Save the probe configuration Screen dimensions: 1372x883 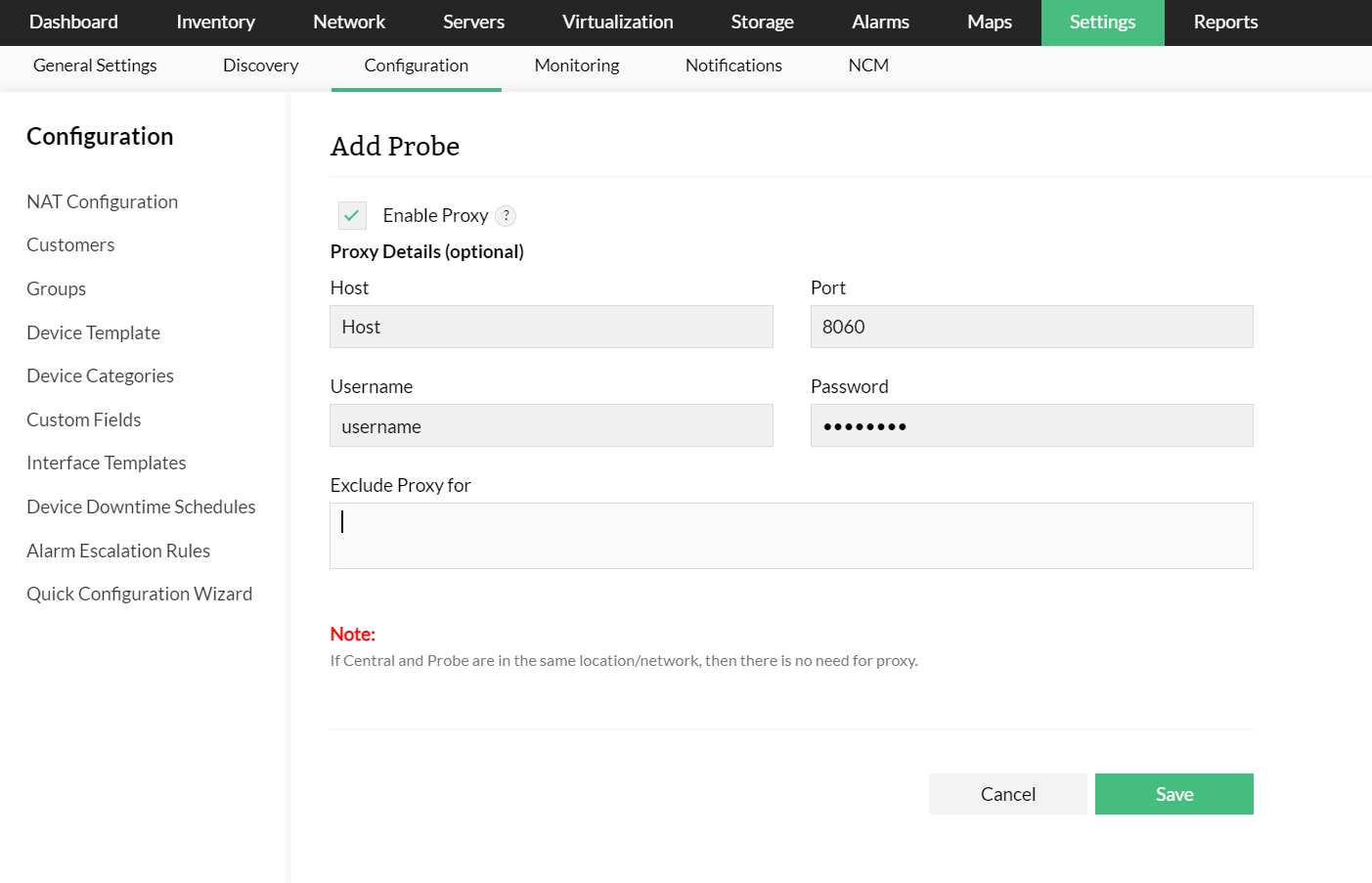tap(1173, 794)
